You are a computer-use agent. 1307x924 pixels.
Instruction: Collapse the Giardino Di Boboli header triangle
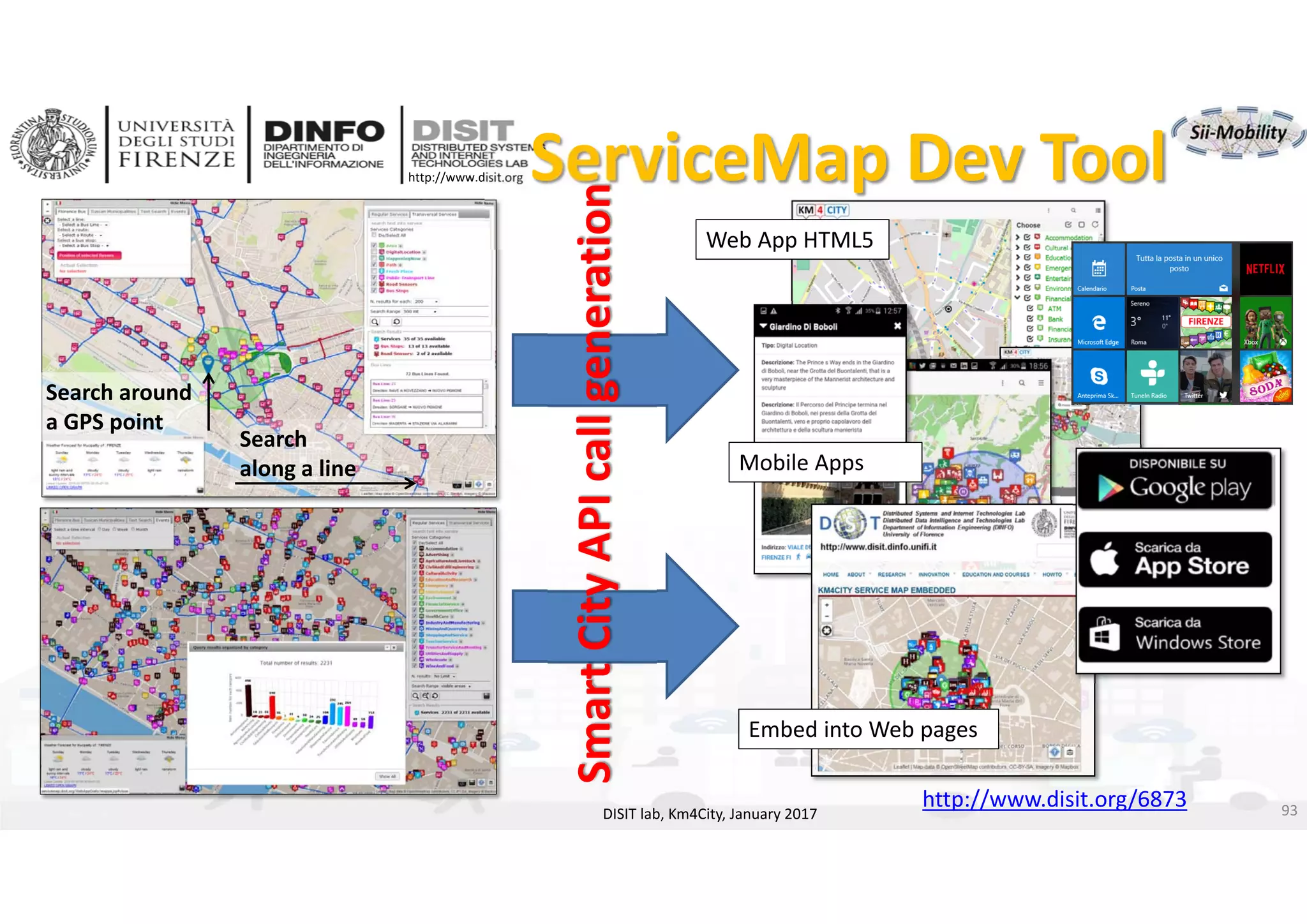pos(763,326)
